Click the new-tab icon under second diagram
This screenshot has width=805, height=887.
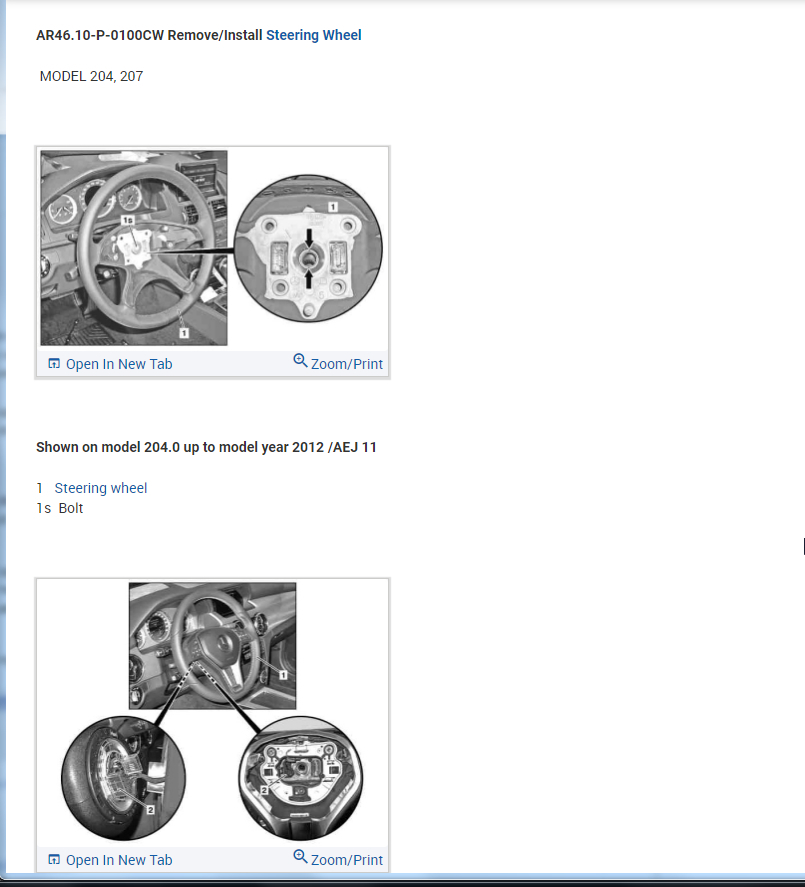54,860
